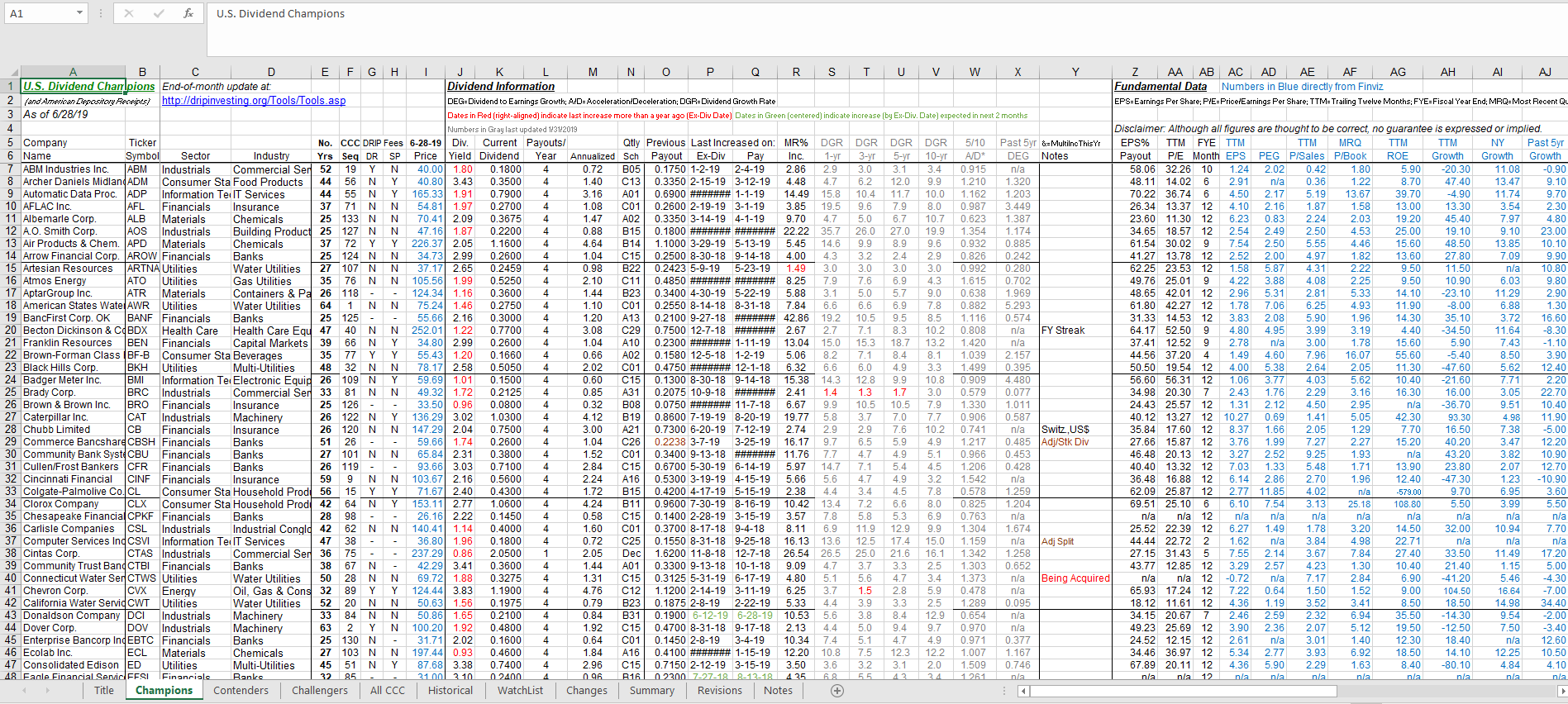Select the 'Archer Daniels Midland' name cell
Viewport: 1568px width, 704px height.
click(73, 182)
